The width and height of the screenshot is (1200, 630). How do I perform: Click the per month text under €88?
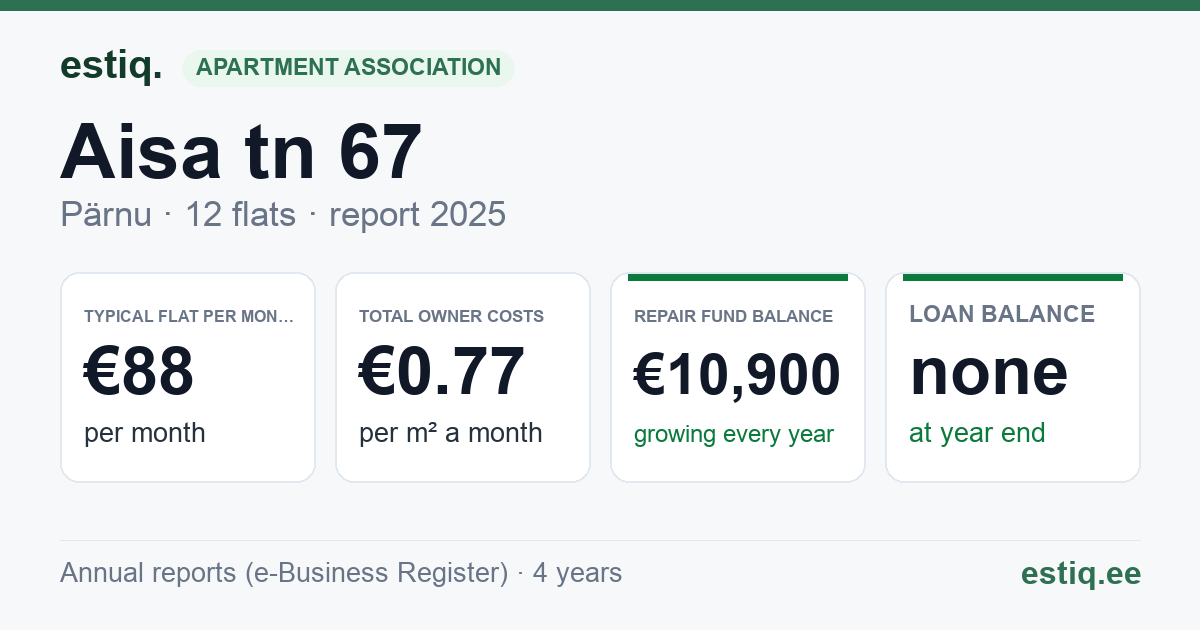coord(145,433)
